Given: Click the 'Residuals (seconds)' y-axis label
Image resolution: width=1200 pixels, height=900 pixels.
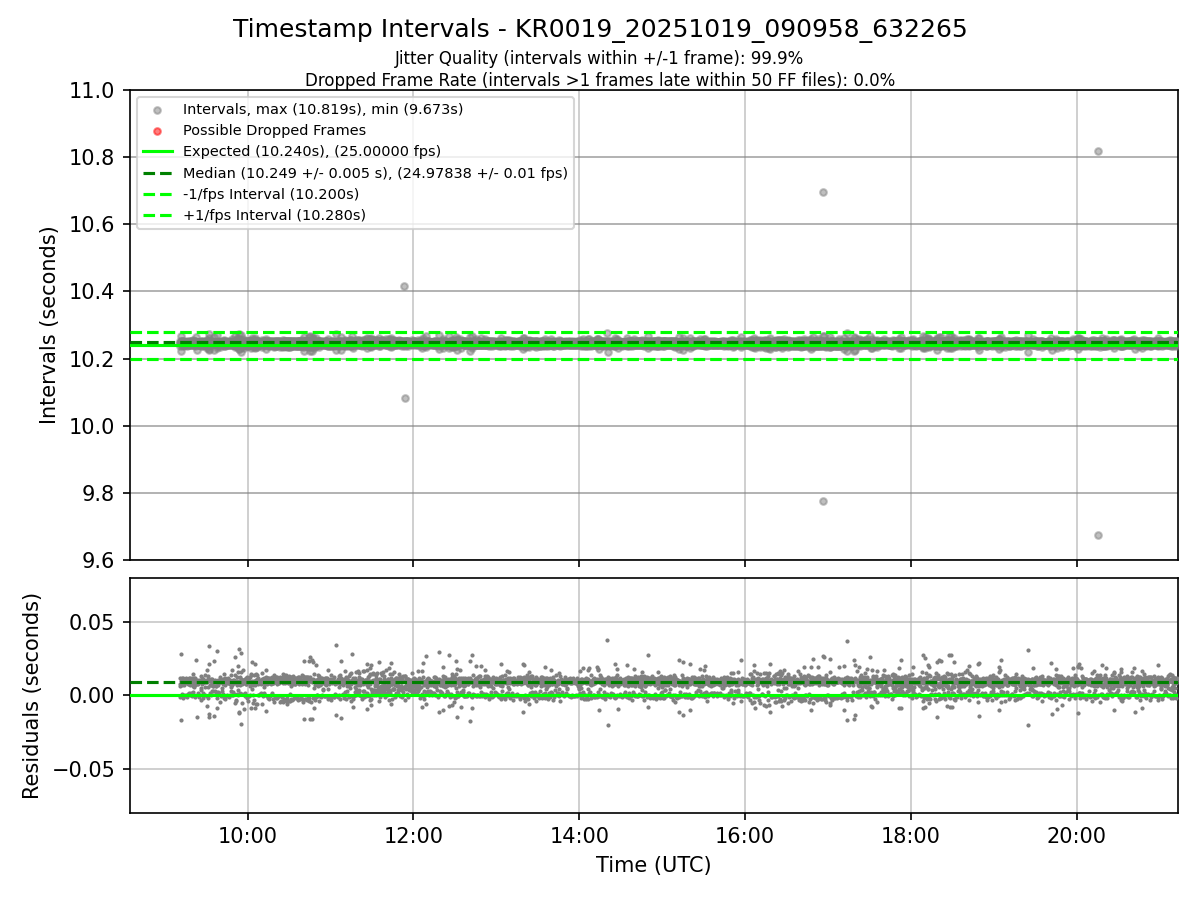Looking at the screenshot, I should coord(31,696).
